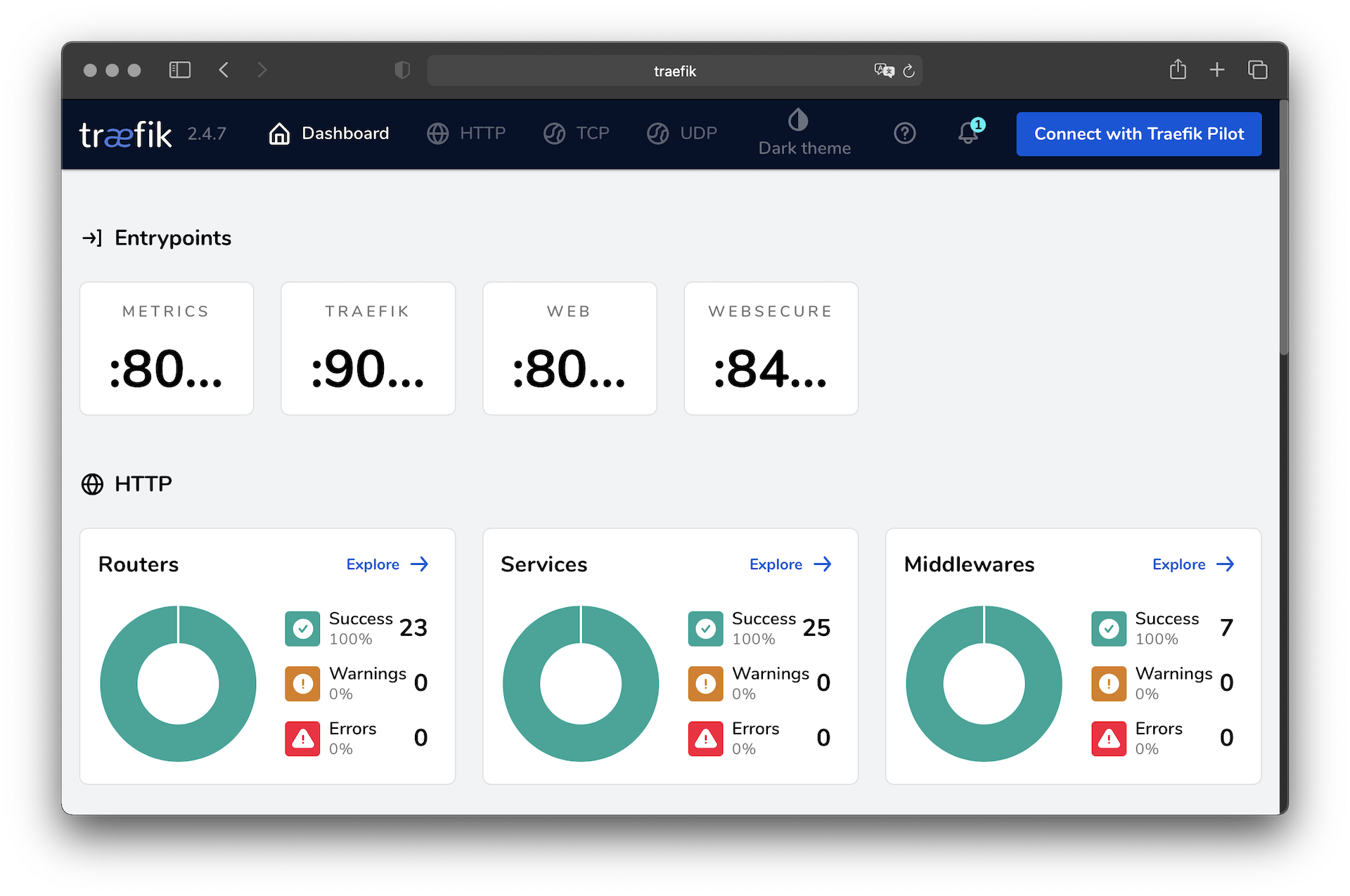The image size is (1350, 896).
Task: Toggle the Safari sidebar icon
Action: 180,70
